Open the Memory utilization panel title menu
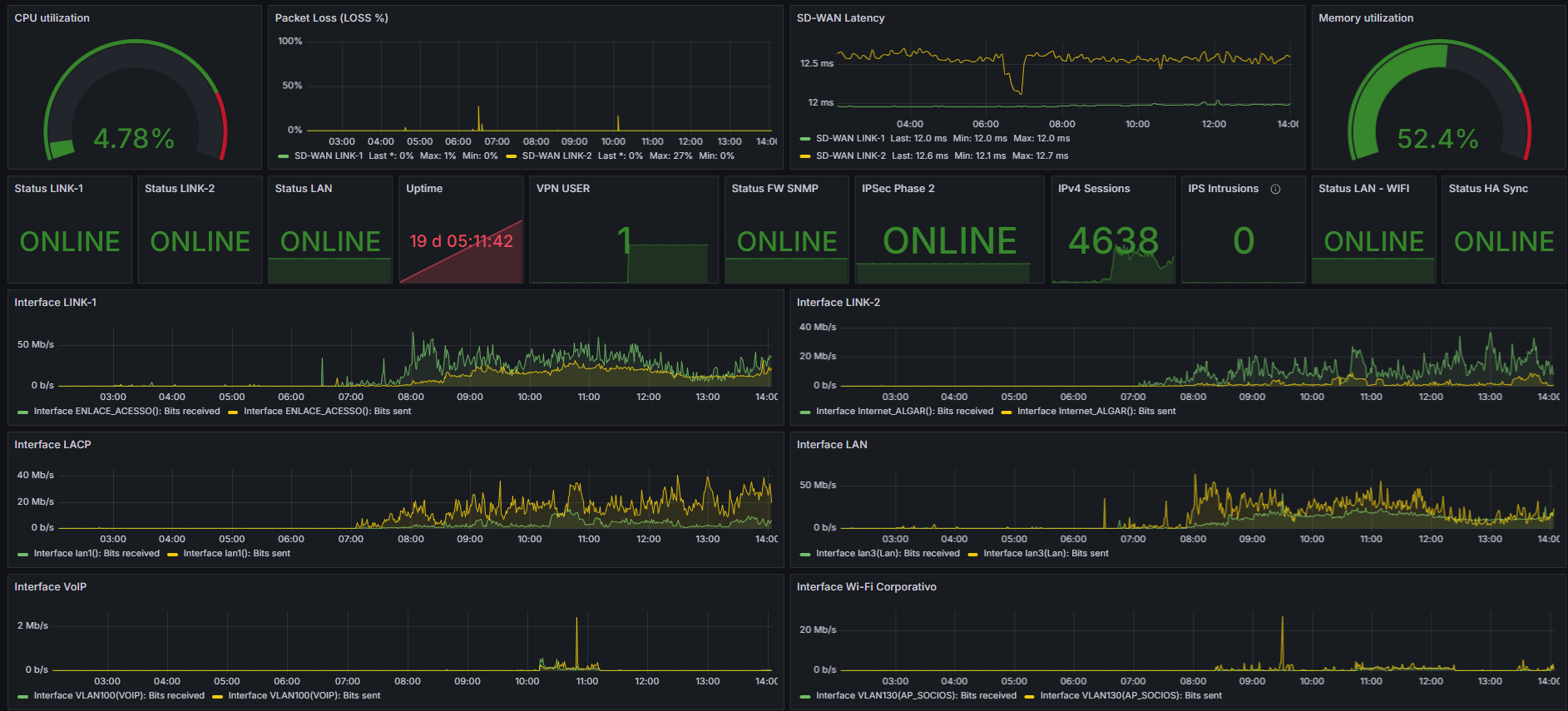The image size is (1568, 711). coord(1365,17)
